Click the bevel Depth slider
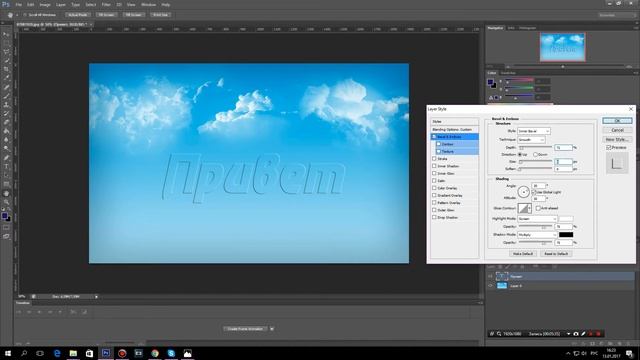 [535, 147]
